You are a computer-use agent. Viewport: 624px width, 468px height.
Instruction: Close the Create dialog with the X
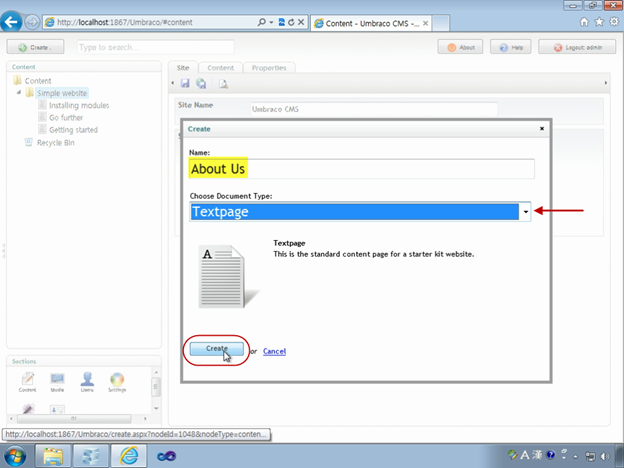tap(542, 129)
